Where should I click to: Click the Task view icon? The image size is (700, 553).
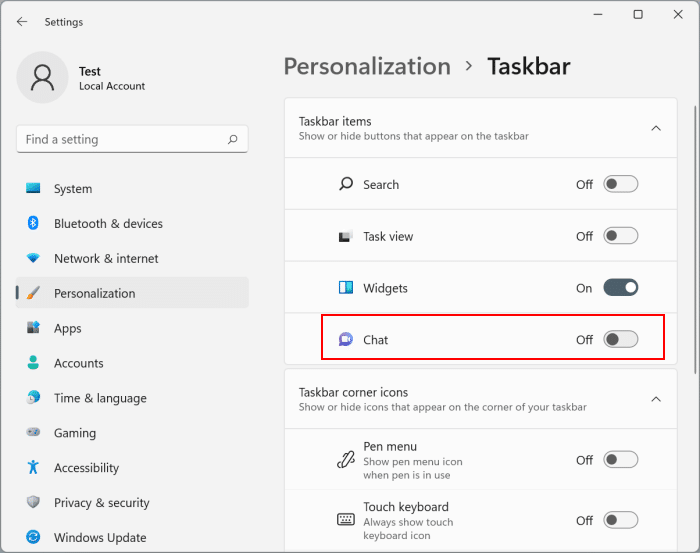click(x=346, y=236)
